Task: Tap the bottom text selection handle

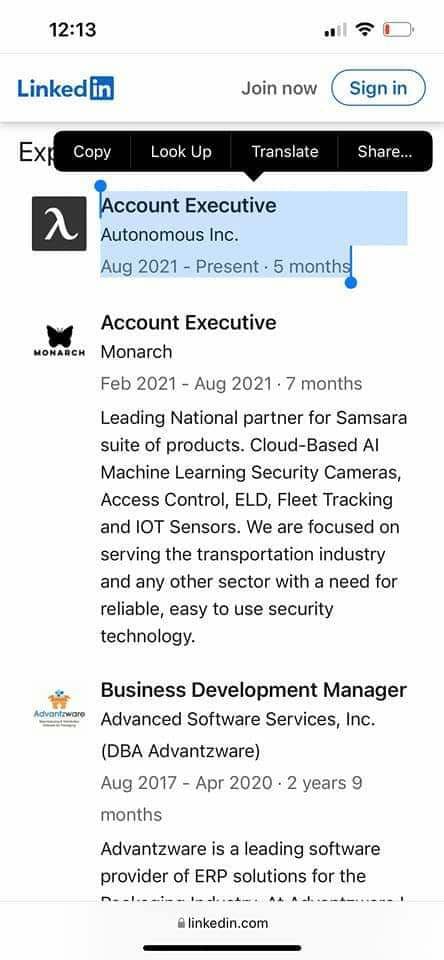Action: point(351,282)
